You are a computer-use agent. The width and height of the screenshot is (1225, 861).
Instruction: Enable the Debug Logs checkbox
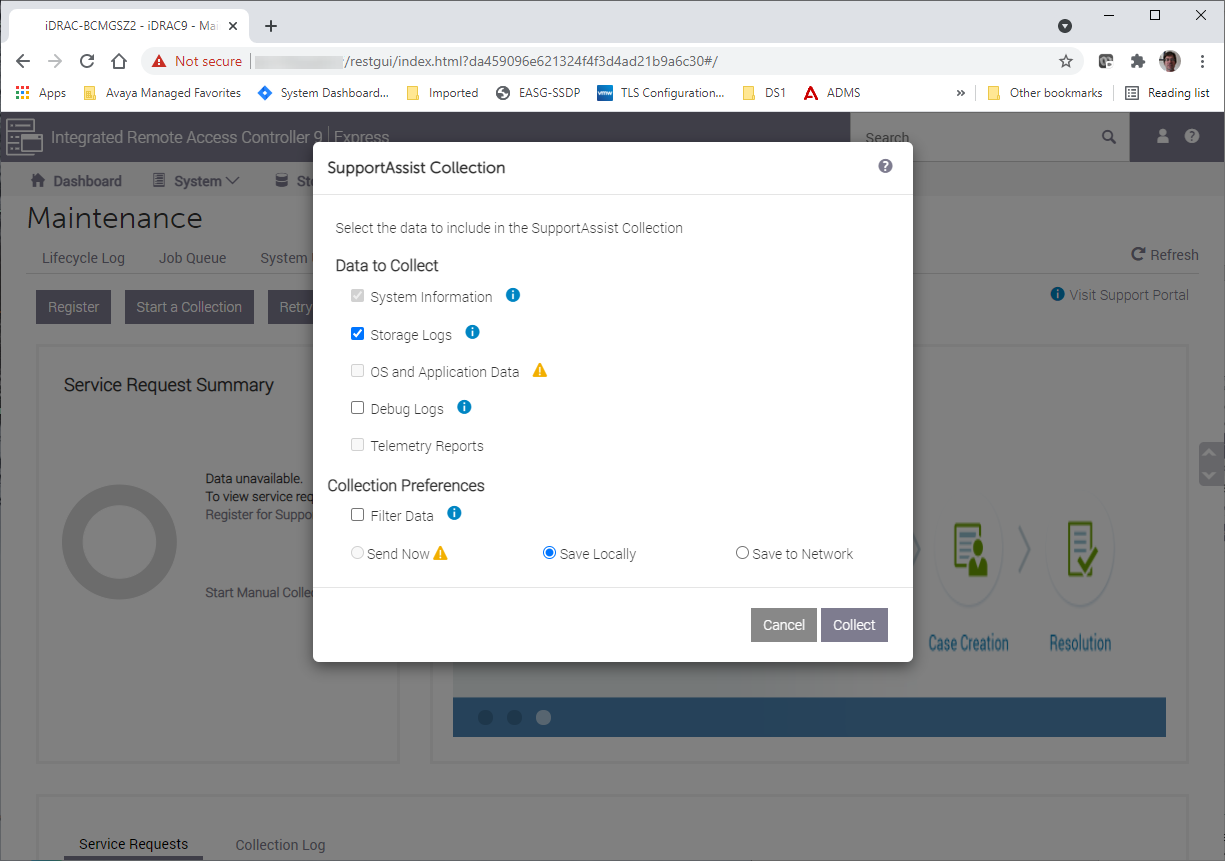tap(357, 408)
